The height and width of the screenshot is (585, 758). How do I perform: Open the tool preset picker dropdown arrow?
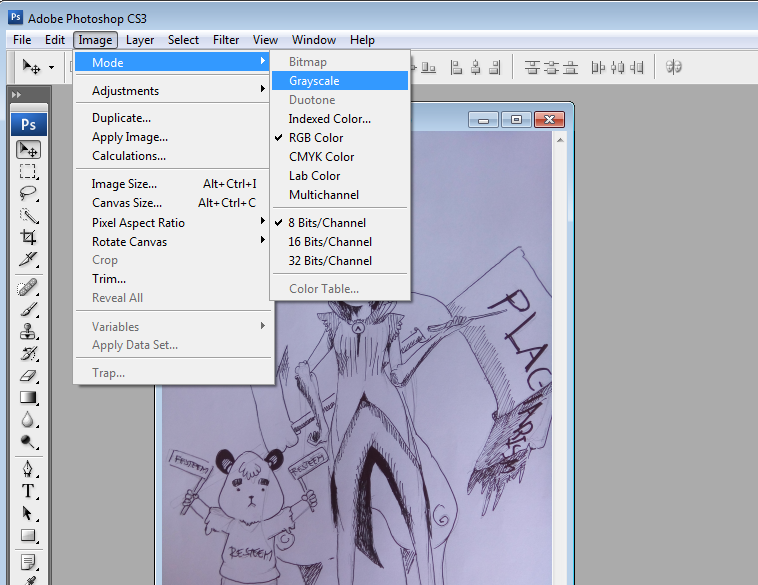click(x=51, y=68)
